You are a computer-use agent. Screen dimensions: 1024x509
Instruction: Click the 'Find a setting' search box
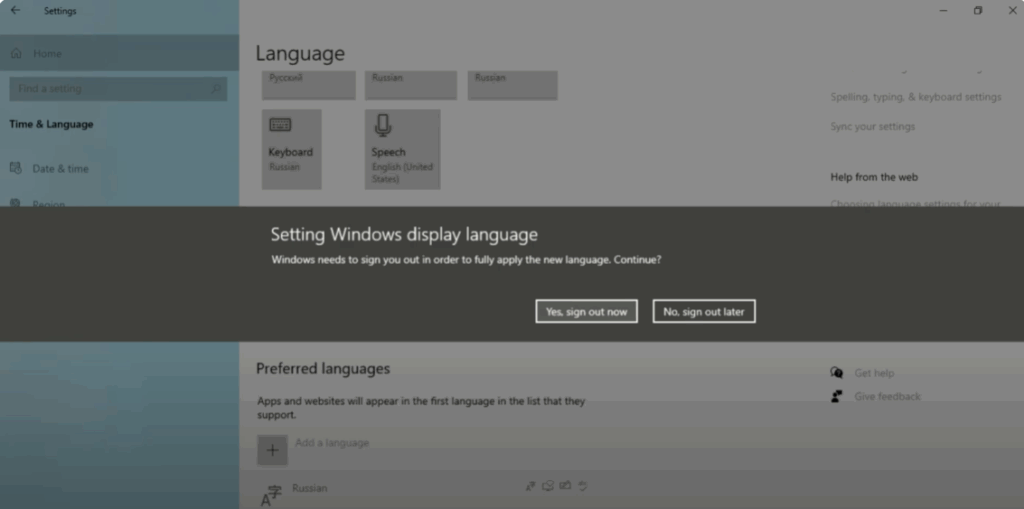click(x=118, y=89)
